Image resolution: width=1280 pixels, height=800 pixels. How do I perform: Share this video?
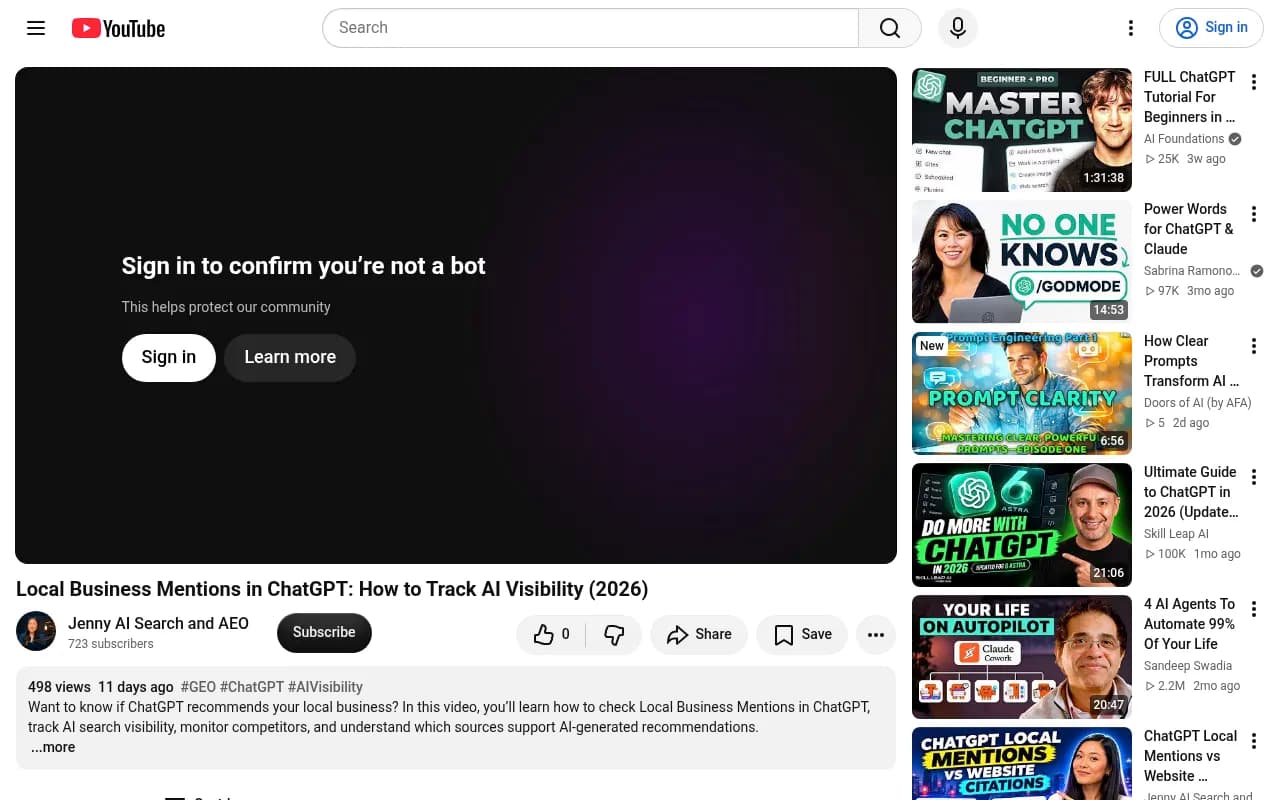pos(699,634)
